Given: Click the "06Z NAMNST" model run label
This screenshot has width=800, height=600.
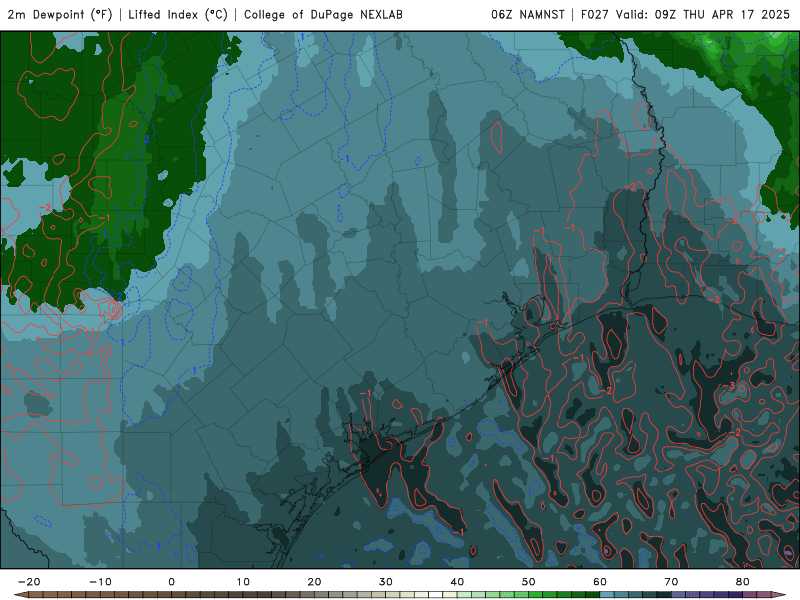Looking at the screenshot, I should pyautogui.click(x=528, y=15).
